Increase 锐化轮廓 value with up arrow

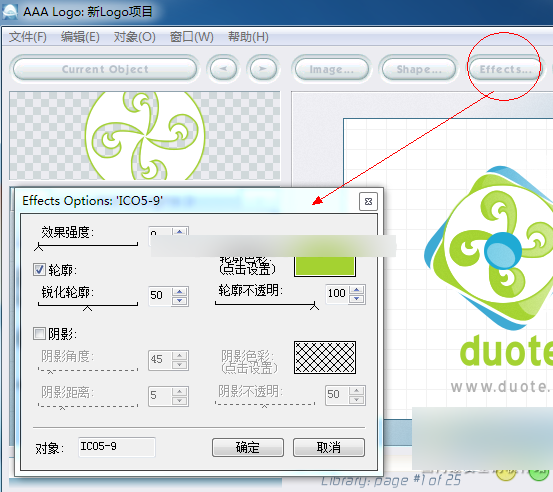click(x=180, y=291)
